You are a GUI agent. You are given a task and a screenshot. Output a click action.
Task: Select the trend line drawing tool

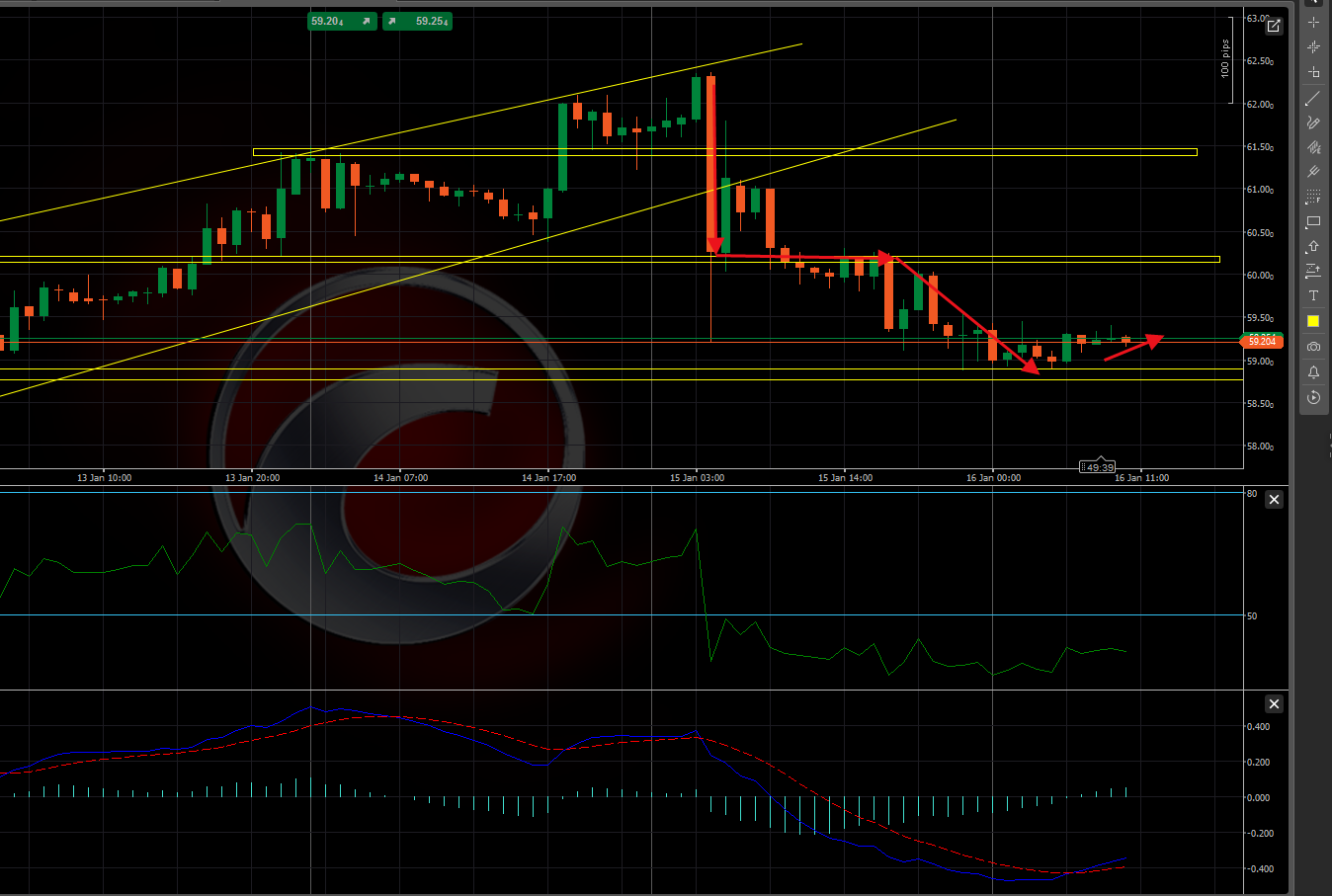(x=1313, y=98)
